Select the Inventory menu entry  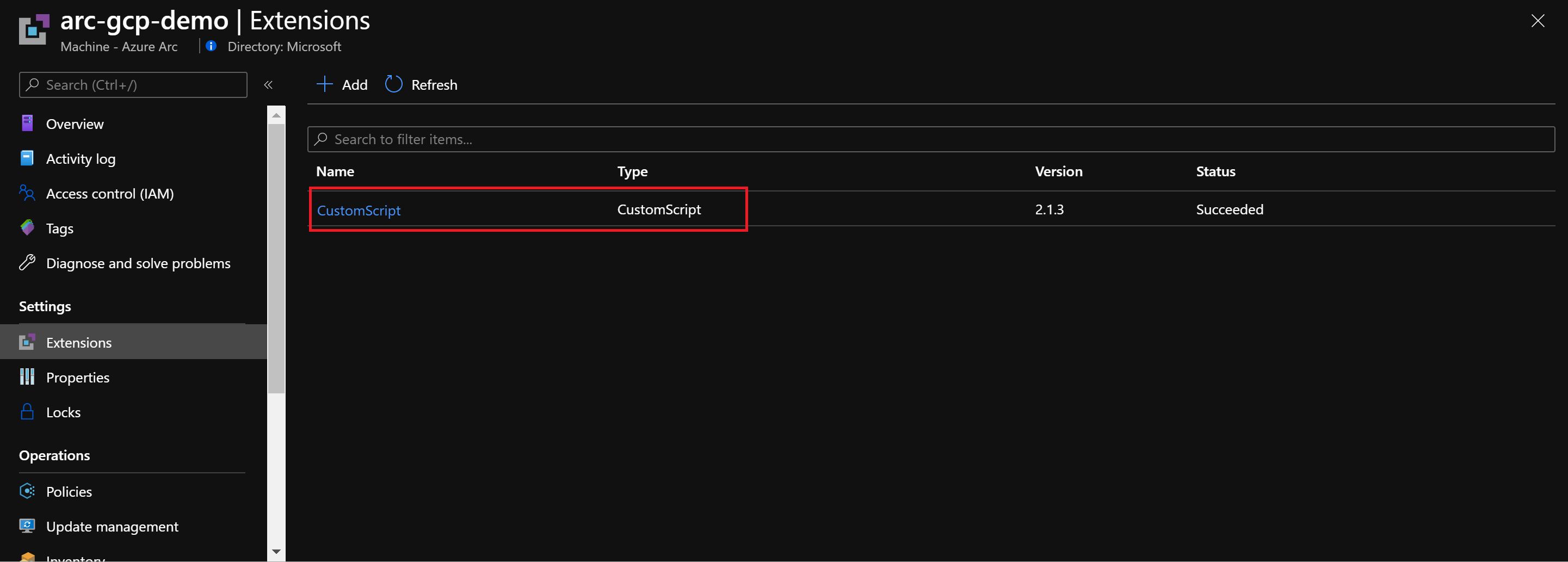pos(74,557)
